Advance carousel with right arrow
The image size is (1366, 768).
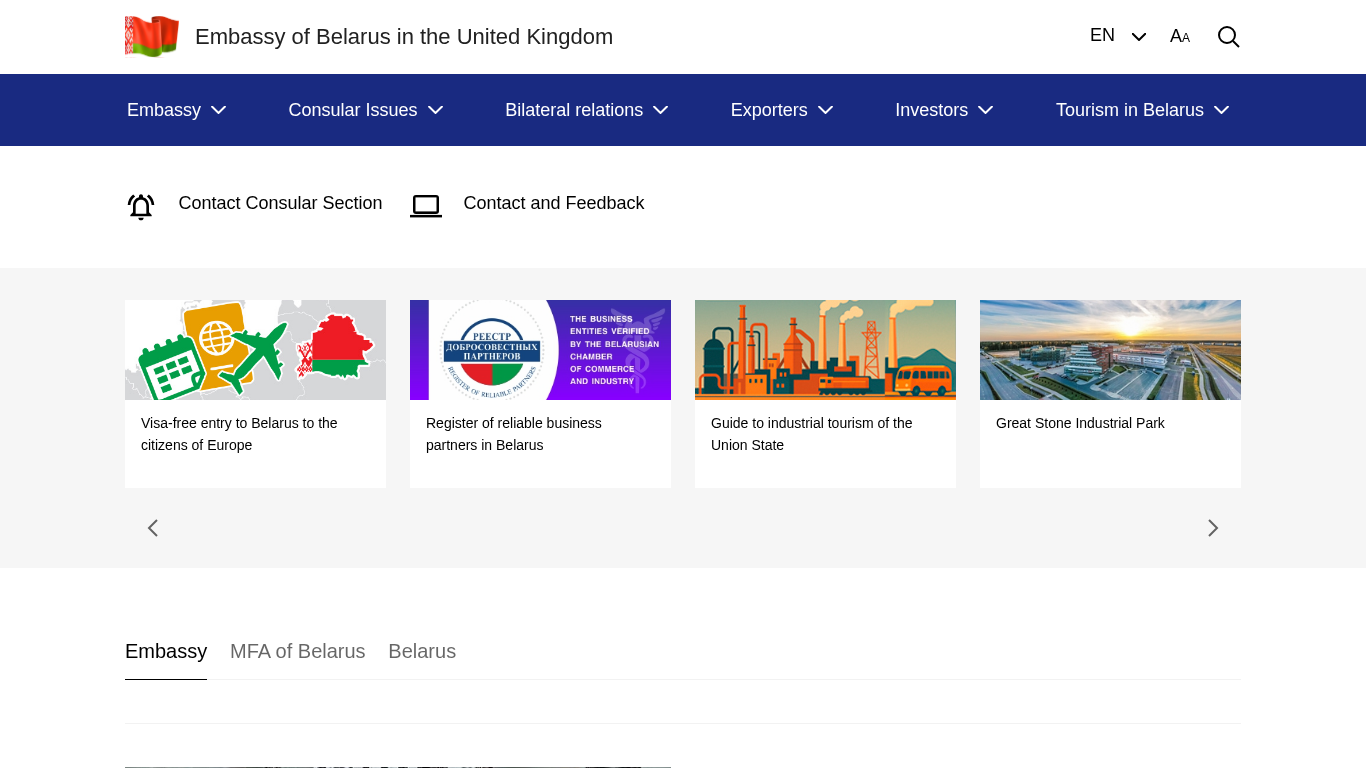click(x=1212, y=528)
